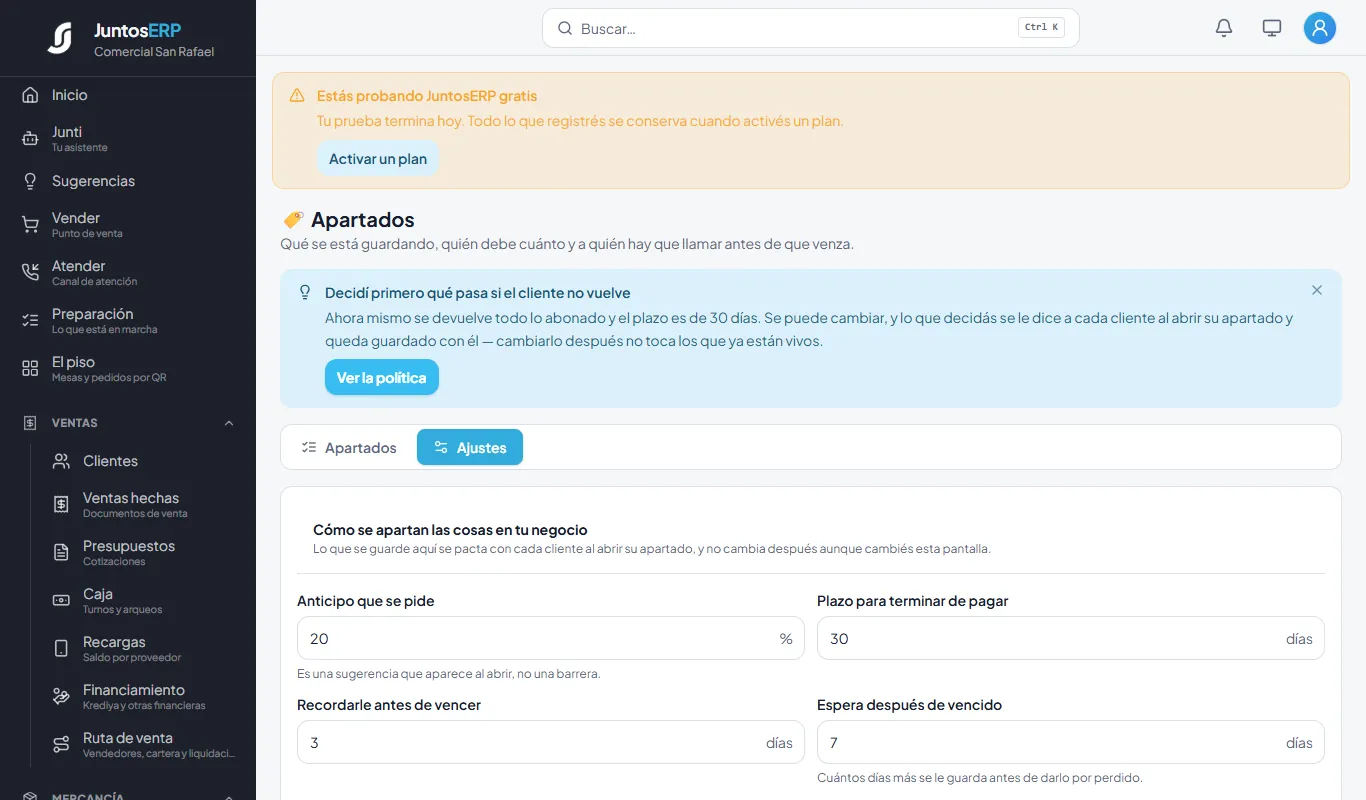
Task: Click the monitor display icon
Action: 1272,28
